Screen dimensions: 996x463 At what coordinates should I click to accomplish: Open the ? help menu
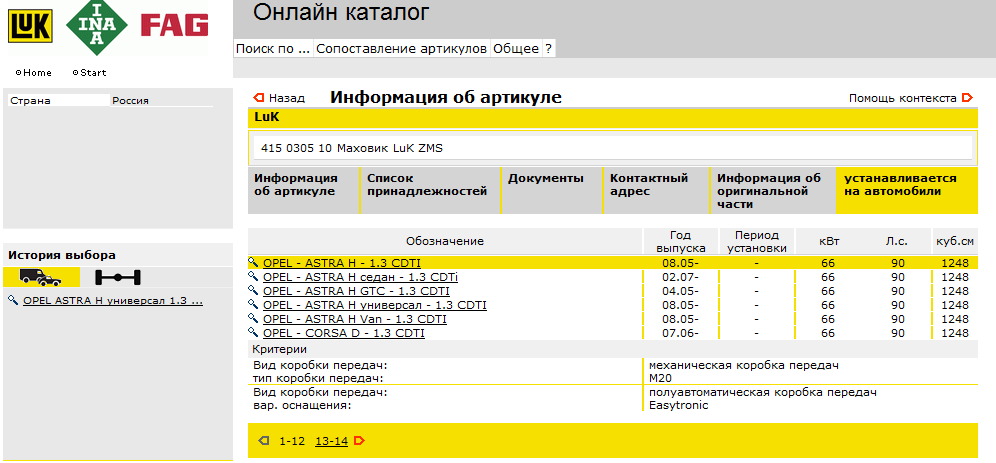(x=549, y=49)
